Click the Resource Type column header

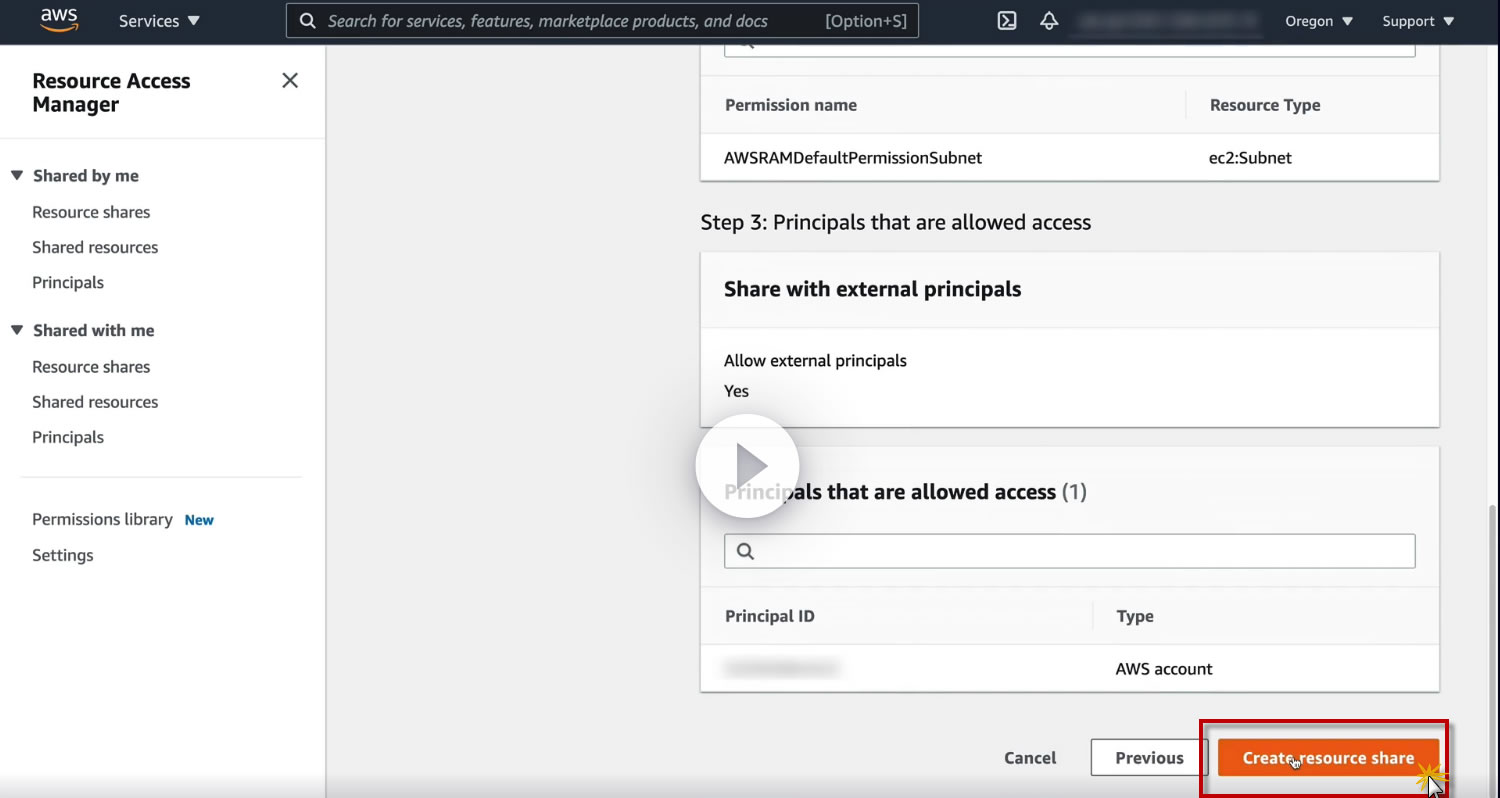click(1265, 105)
